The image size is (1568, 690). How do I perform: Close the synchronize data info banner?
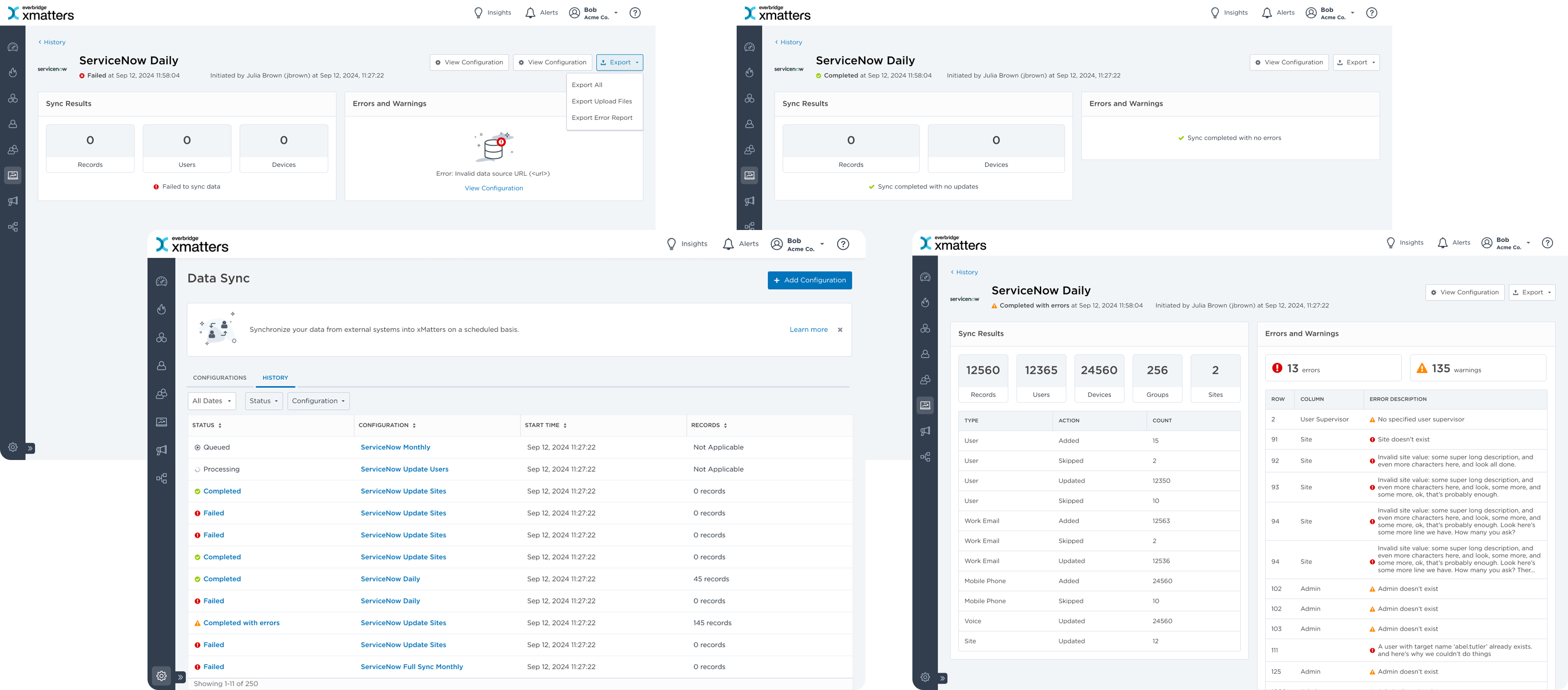(x=840, y=330)
